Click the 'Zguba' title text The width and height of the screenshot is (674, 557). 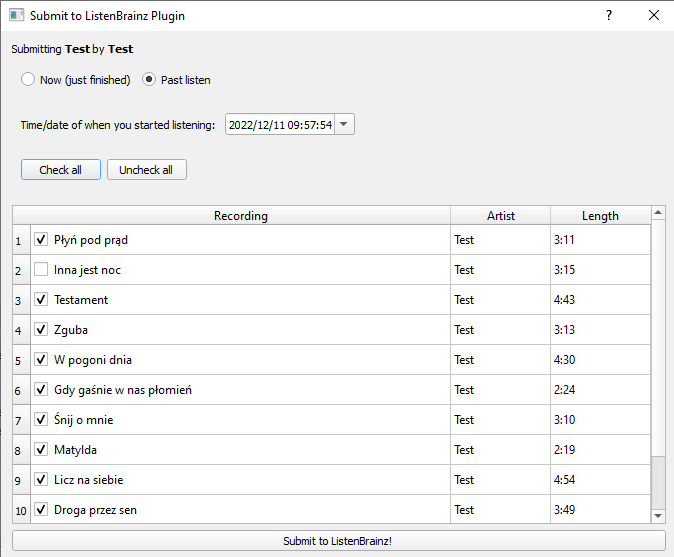(x=71, y=330)
